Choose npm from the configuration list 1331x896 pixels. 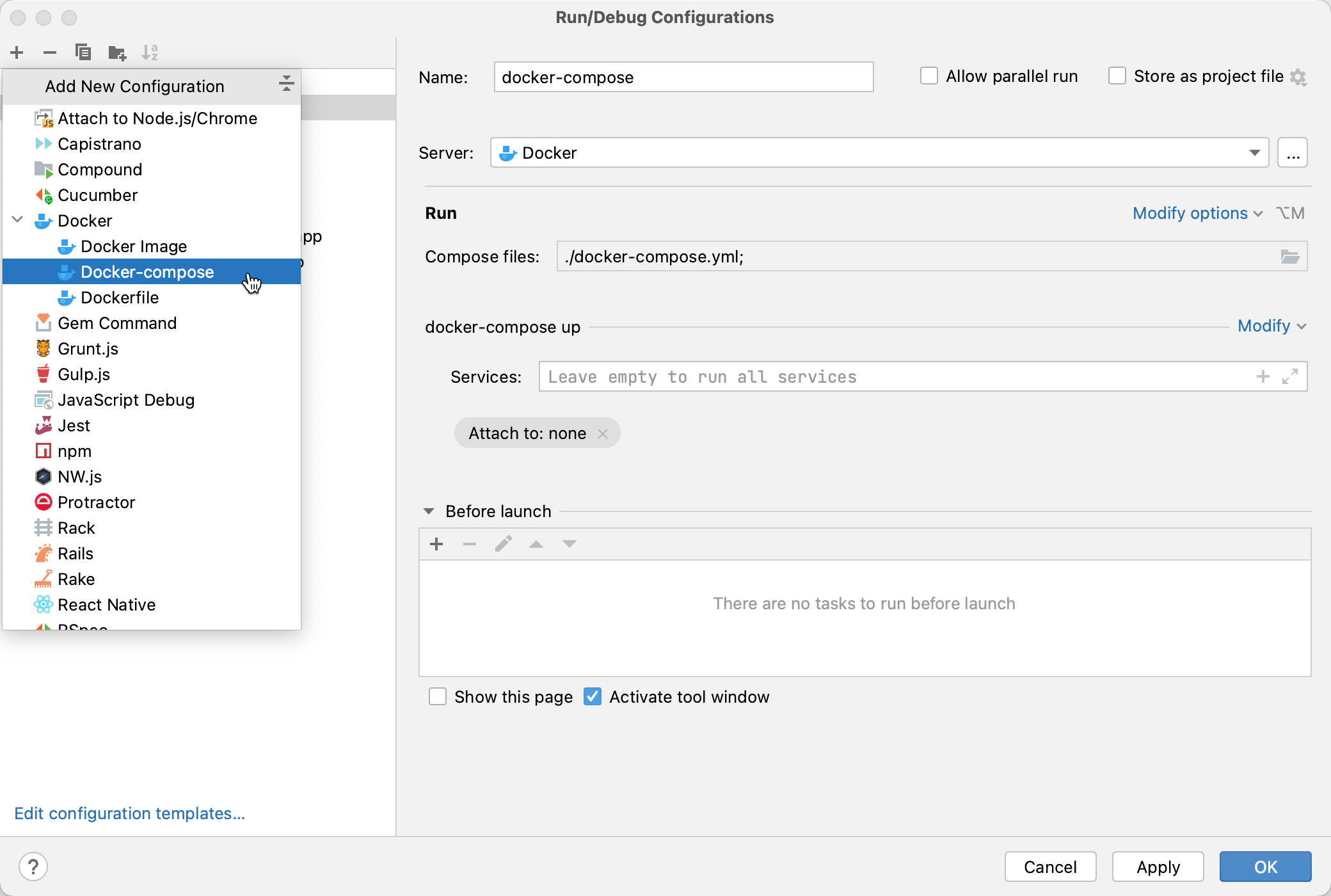75,451
